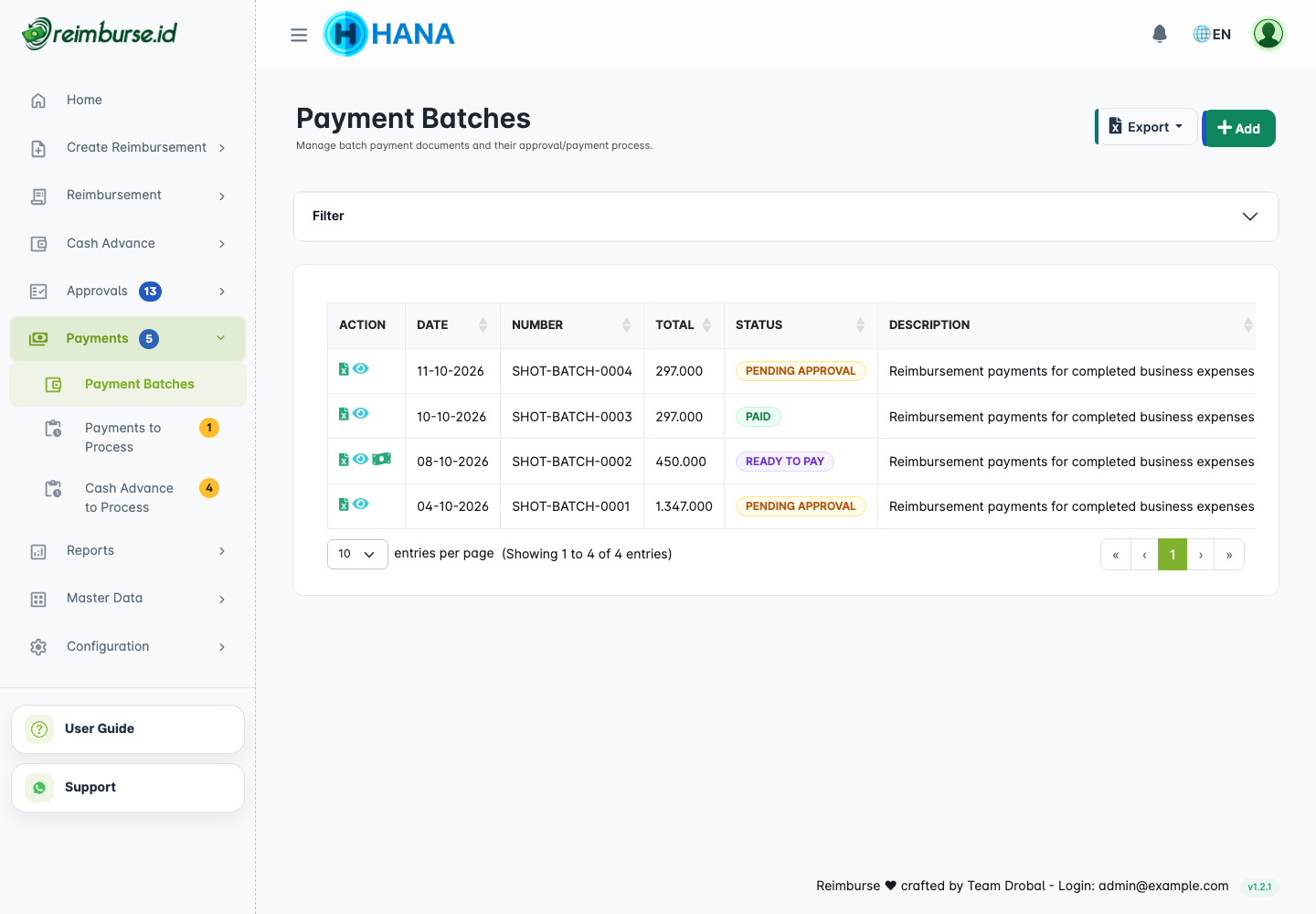Viewport: 1316px width, 914px height.
Task: View details of SHOT-BATCH-0002
Action: pos(361,459)
